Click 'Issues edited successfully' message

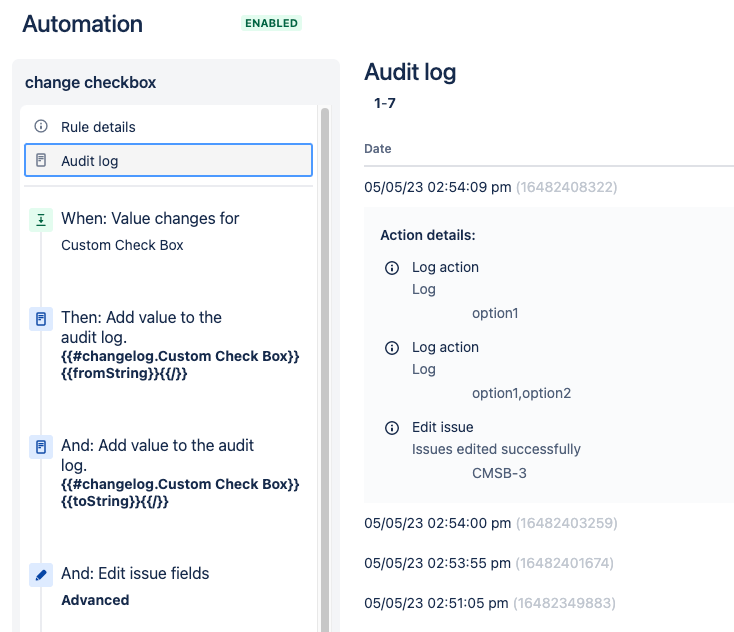(x=496, y=449)
